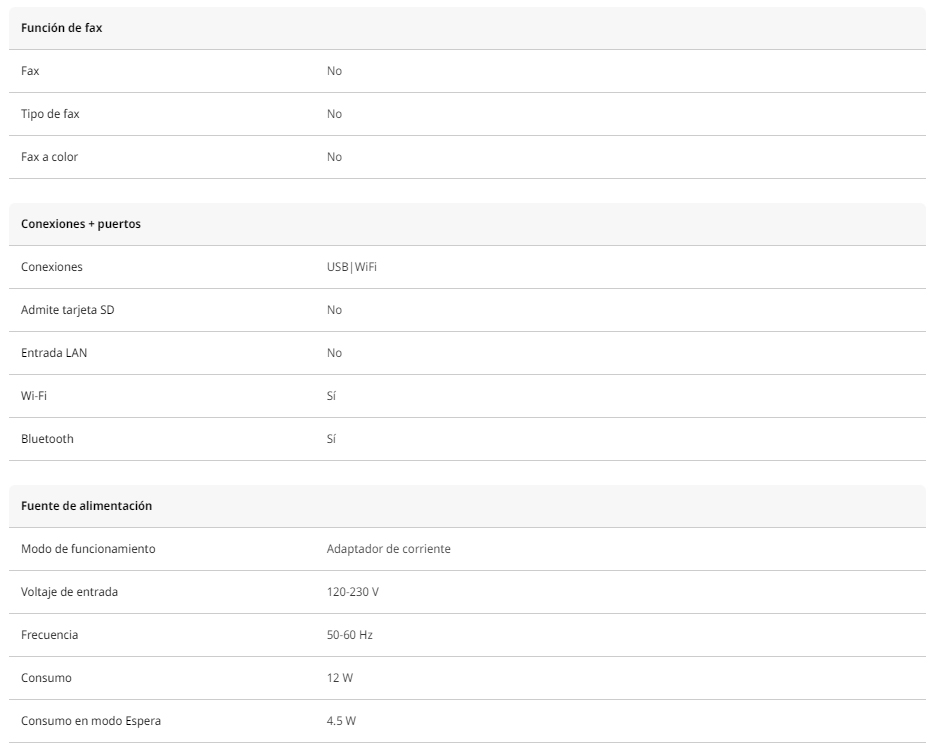
Task: Click the Wi-Fi row label
Action: [x=34, y=396]
